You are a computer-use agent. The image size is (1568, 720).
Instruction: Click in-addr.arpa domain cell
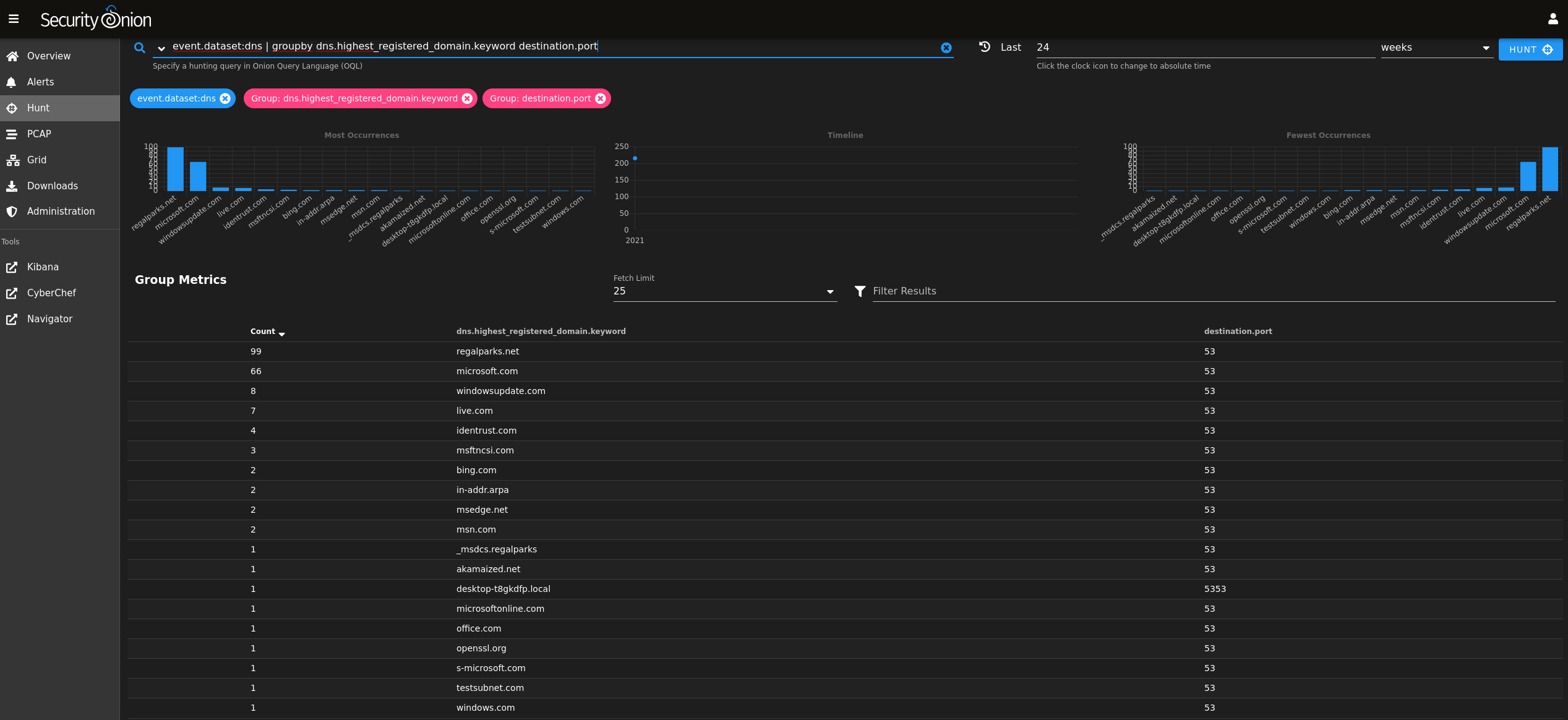[x=482, y=490]
